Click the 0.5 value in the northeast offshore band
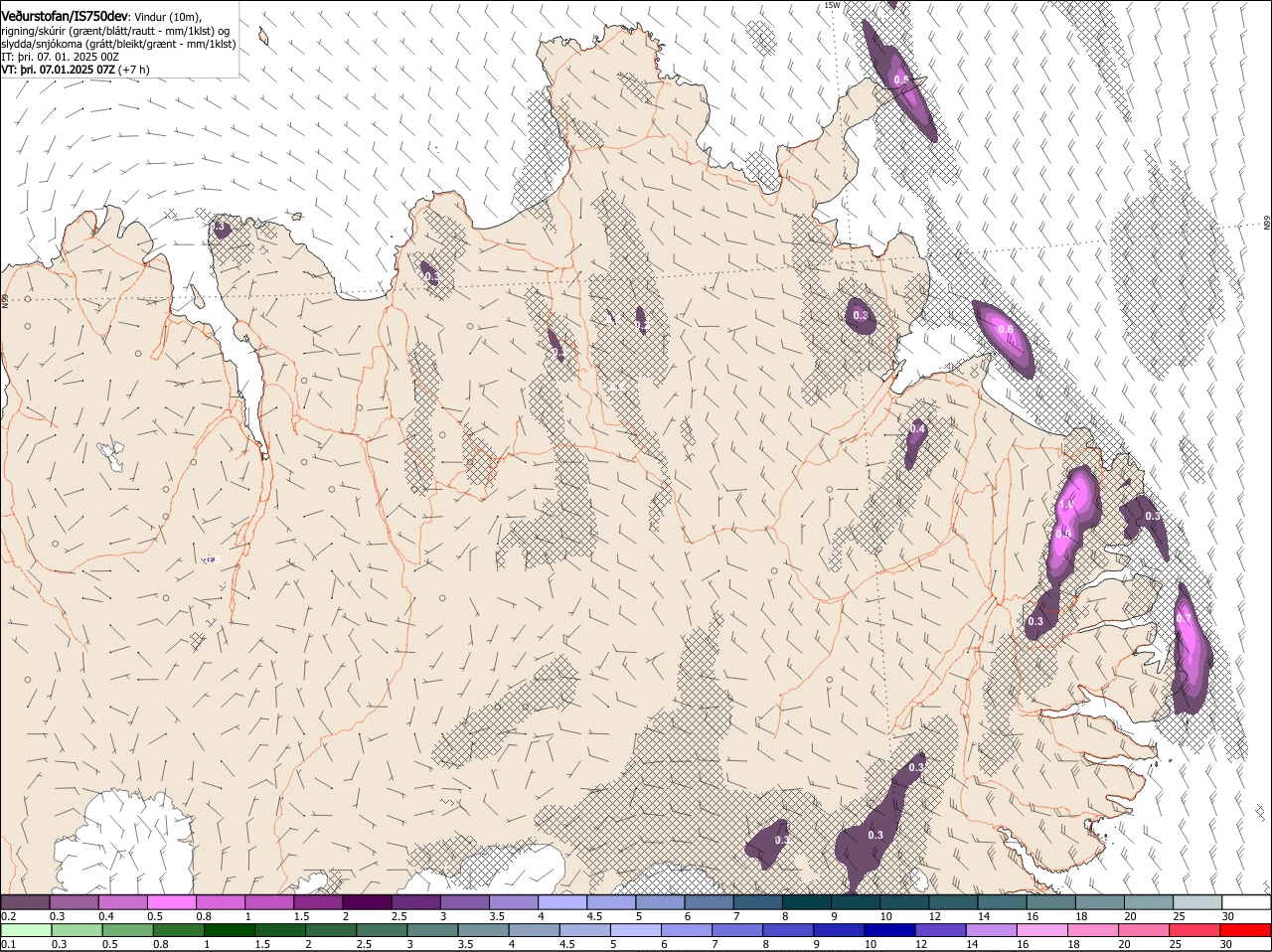Viewport: 1272px width, 952px height. [x=901, y=79]
